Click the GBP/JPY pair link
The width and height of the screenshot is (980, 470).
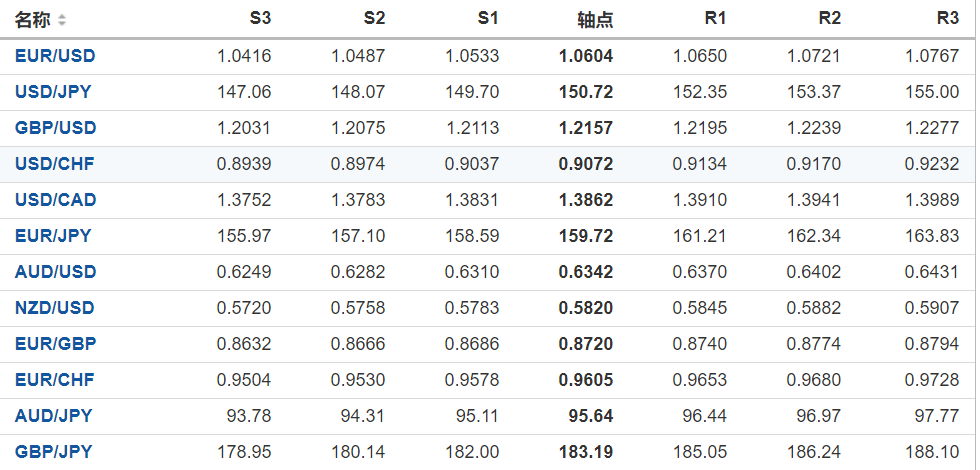(x=53, y=452)
